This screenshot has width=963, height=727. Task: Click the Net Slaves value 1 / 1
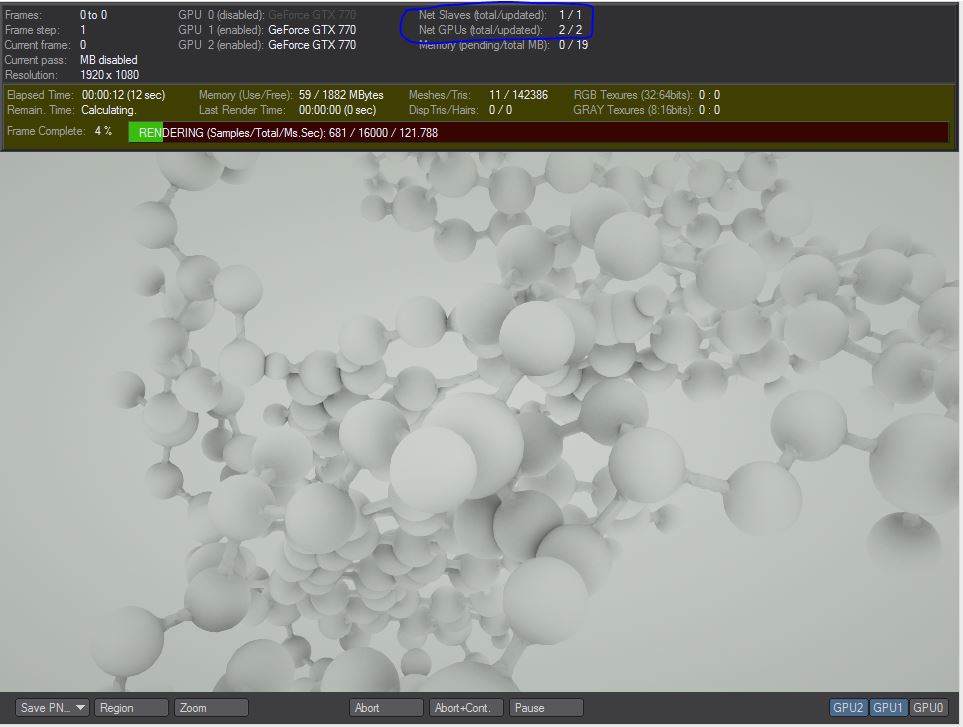pos(570,15)
